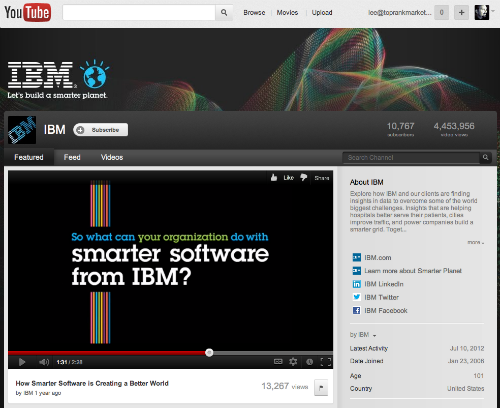
Task: Click the Country value United States
Action: [x=466, y=388]
